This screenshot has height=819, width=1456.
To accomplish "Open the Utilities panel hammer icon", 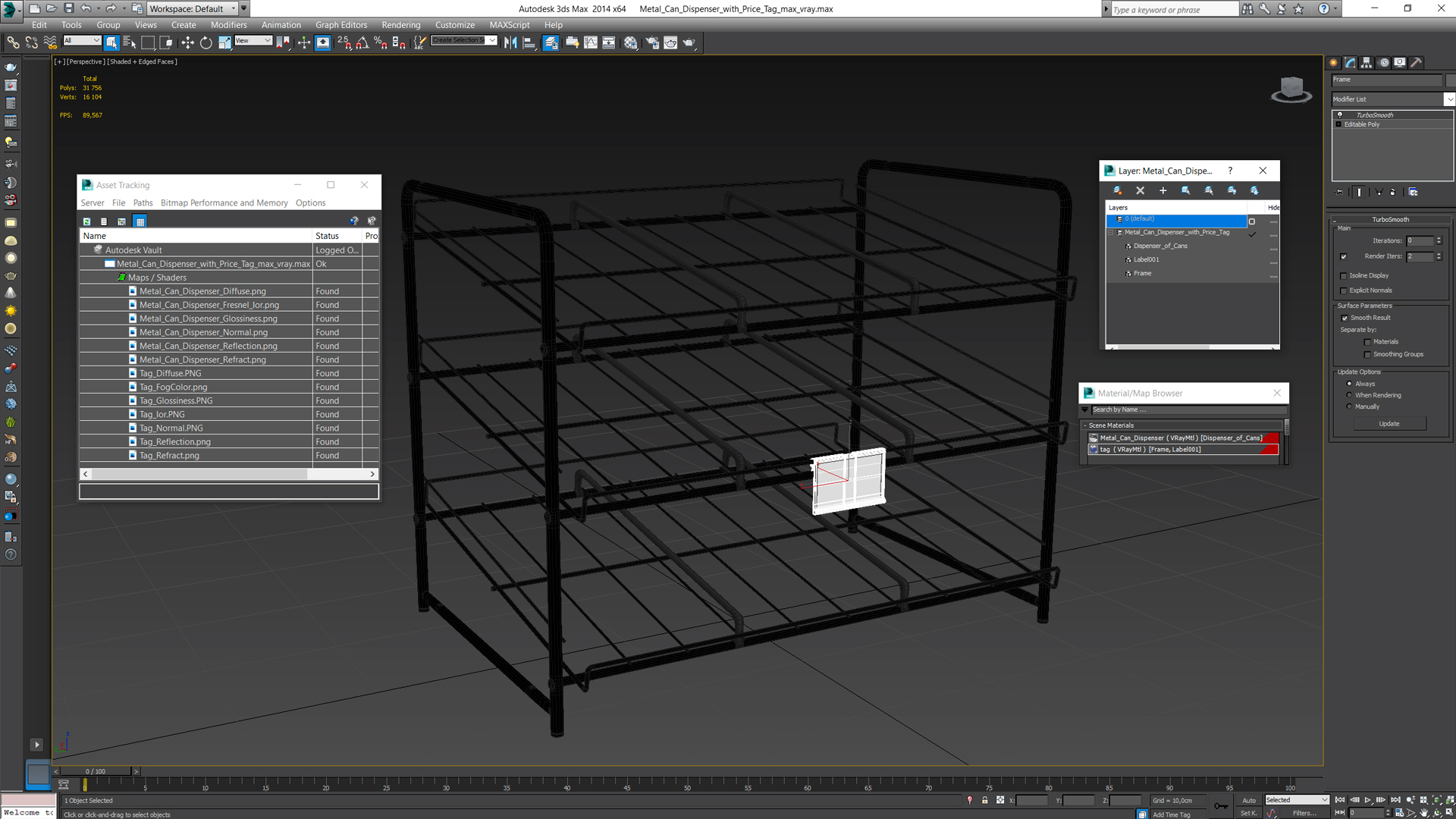I will point(1416,63).
